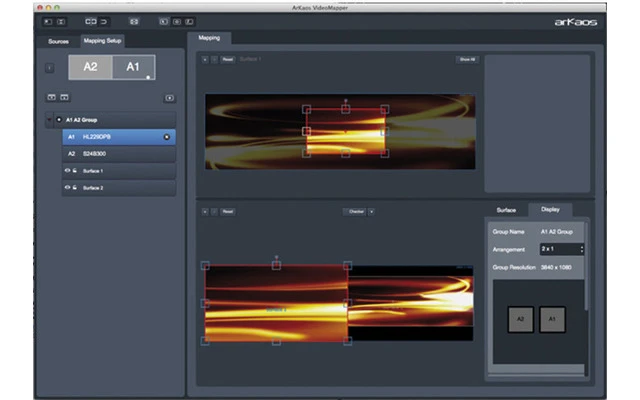Click the second icon in the top toolbar

(x=61, y=22)
